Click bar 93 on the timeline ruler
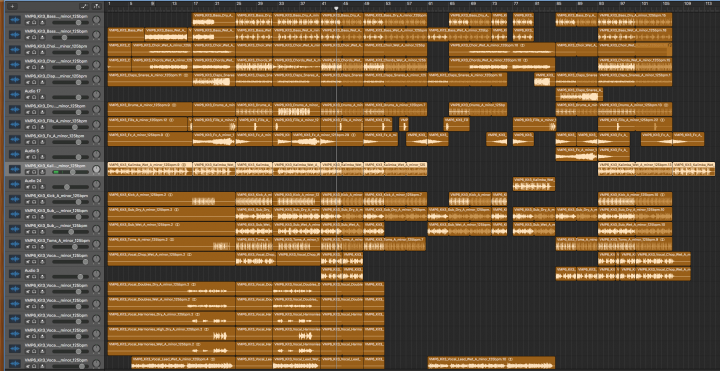 click(x=601, y=4)
